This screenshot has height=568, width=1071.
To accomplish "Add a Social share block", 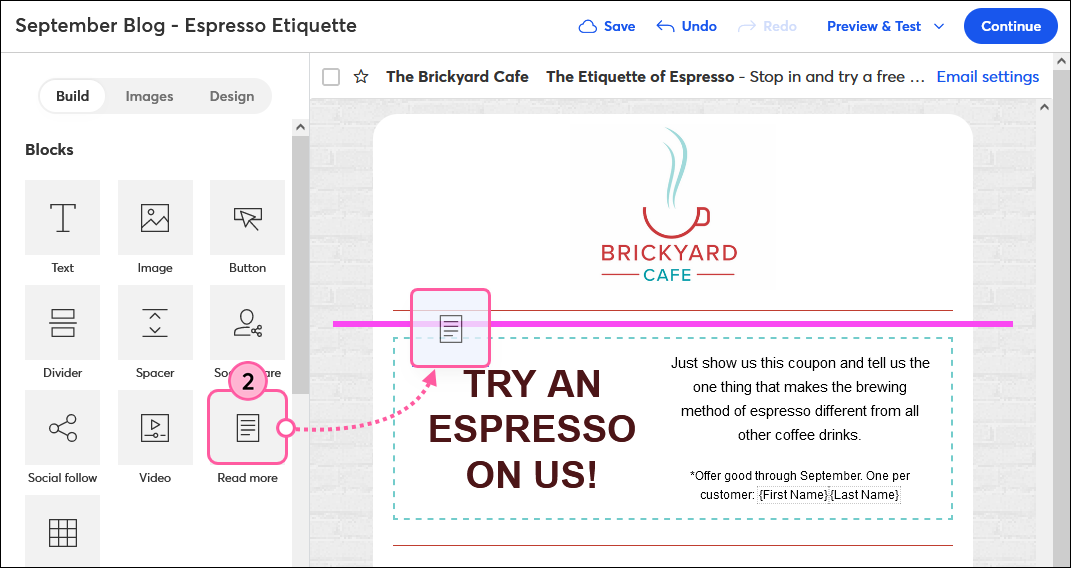I will [x=247, y=322].
